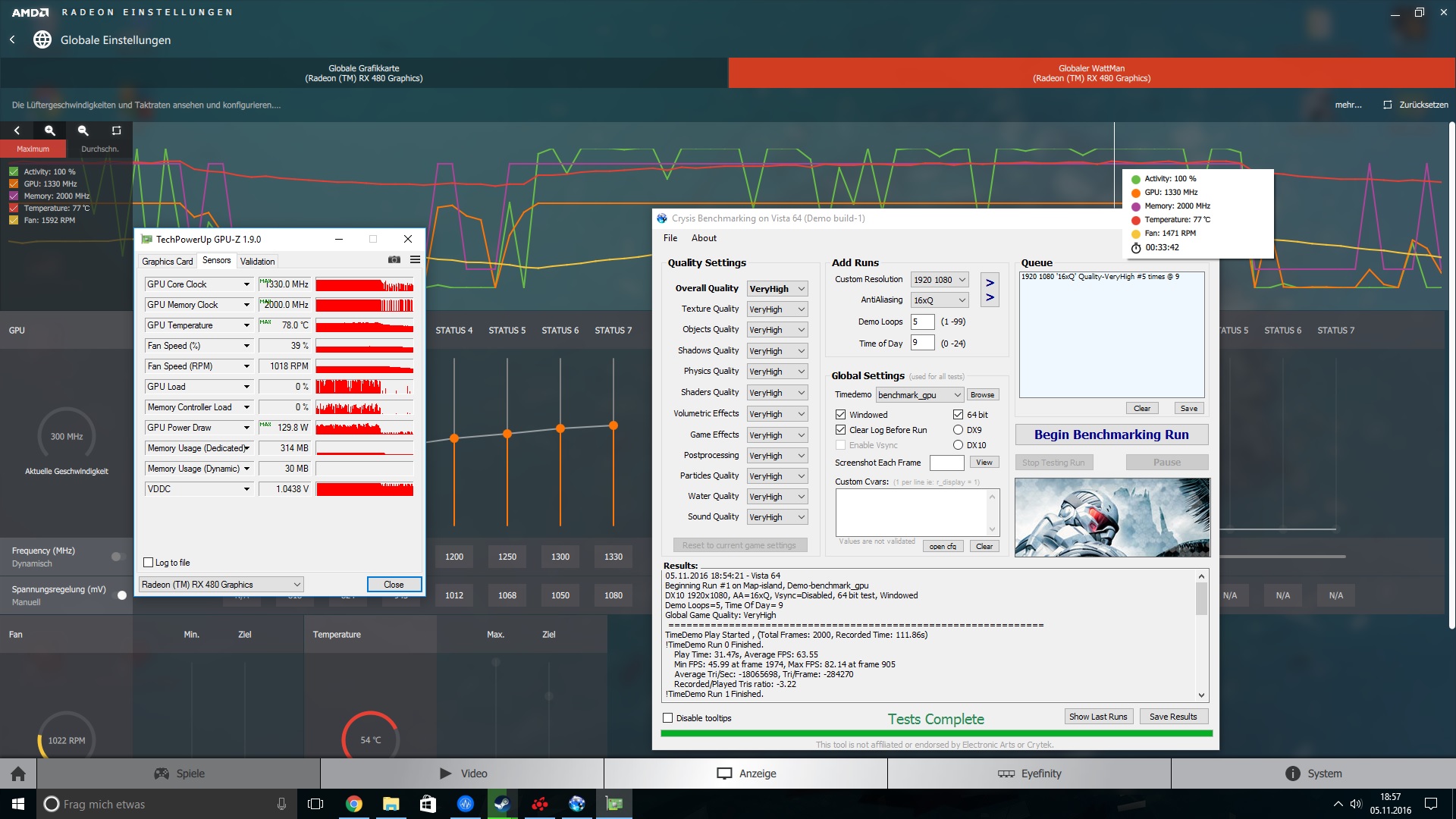
Task: Open the Radeon RX 480 device dropdown in GPU-Z
Action: [x=221, y=585]
